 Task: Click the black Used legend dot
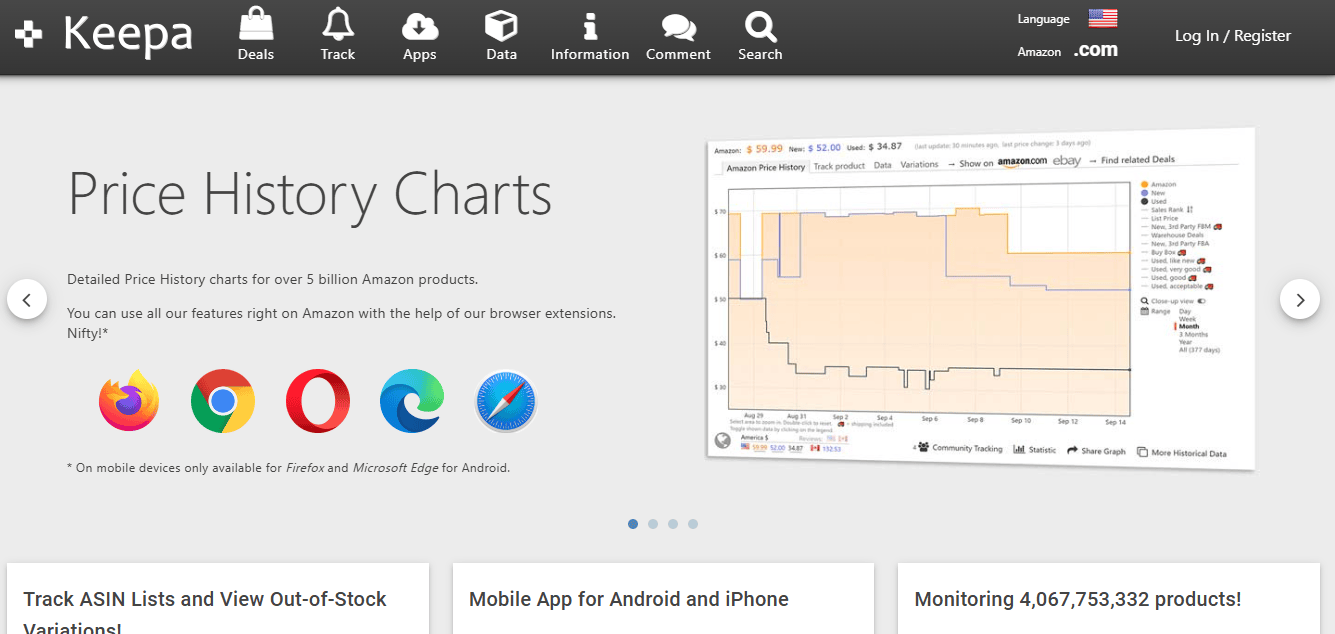click(x=1144, y=201)
